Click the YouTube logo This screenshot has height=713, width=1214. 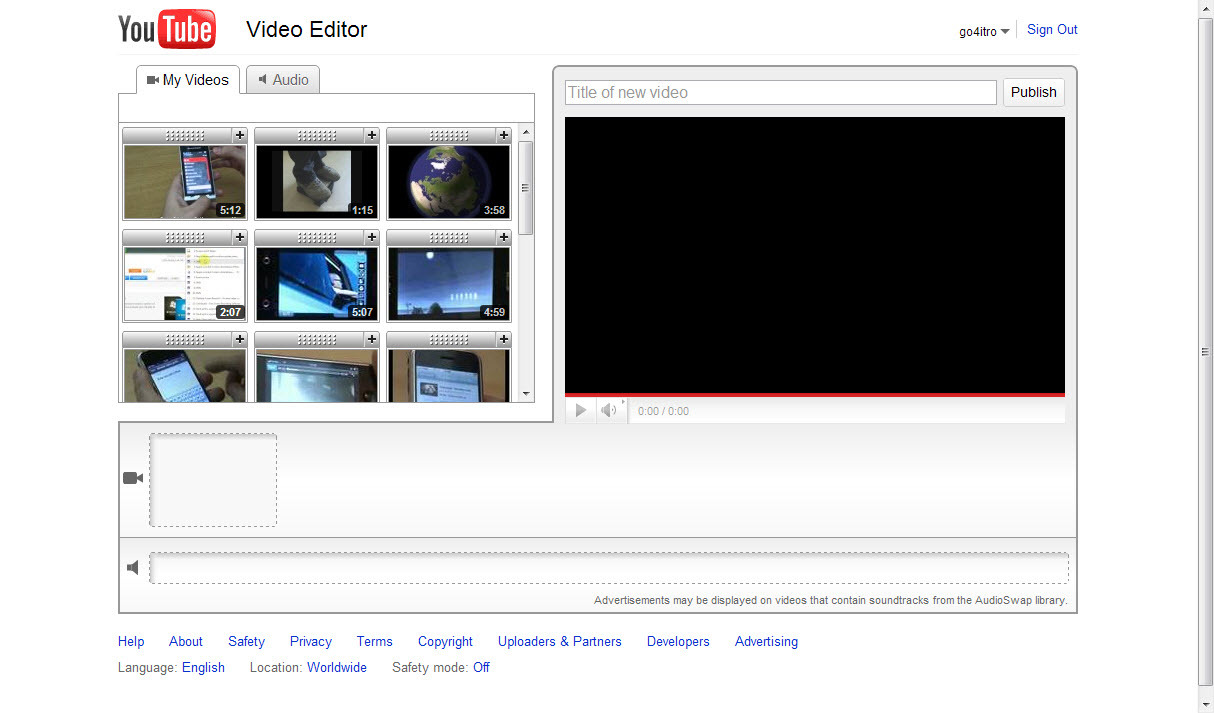pos(166,29)
